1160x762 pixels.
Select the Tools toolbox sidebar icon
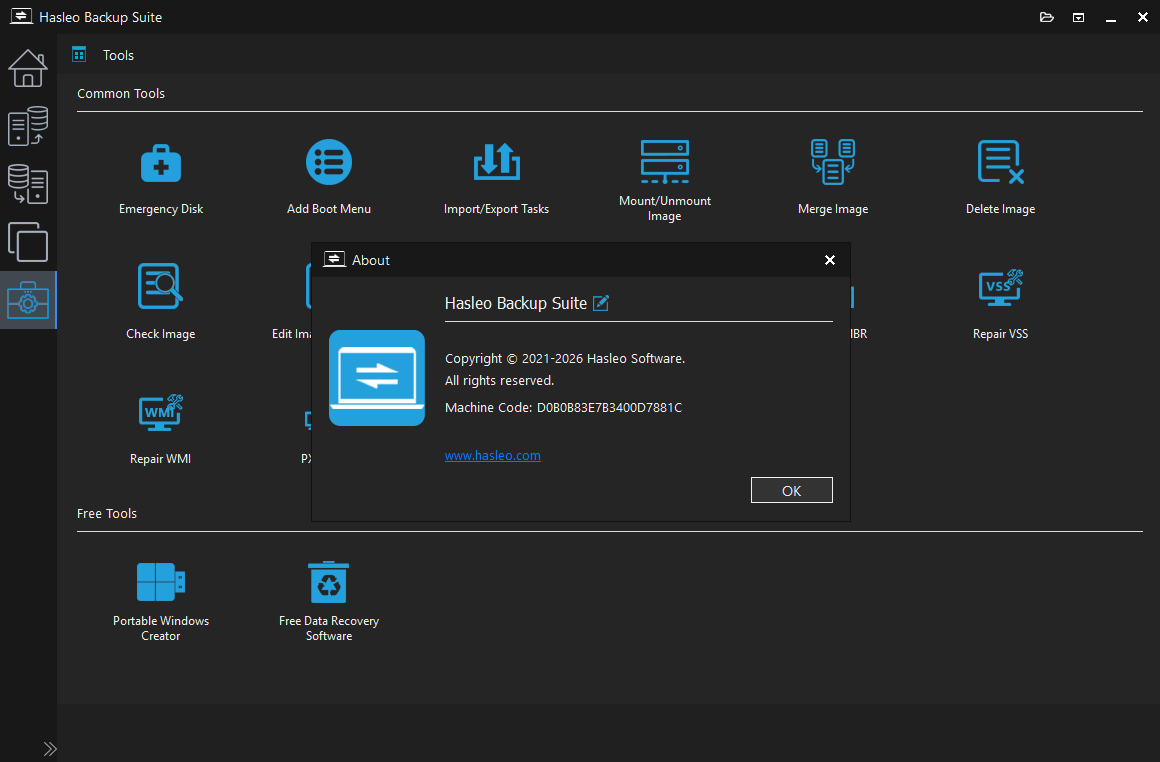[28, 300]
